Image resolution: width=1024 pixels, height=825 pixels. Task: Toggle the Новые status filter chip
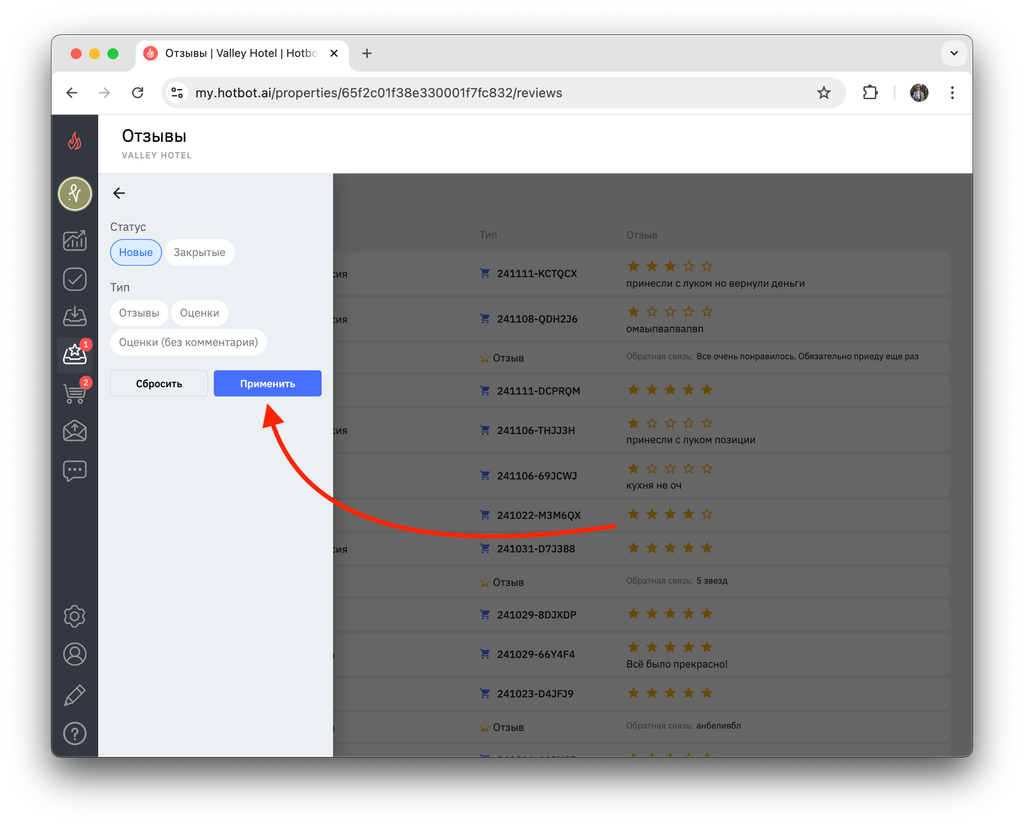[136, 252]
